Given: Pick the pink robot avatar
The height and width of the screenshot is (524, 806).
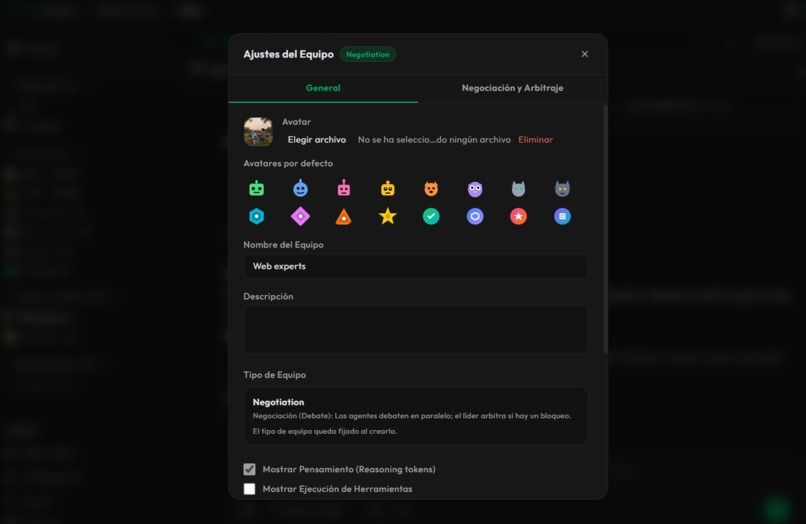Looking at the screenshot, I should (344, 189).
